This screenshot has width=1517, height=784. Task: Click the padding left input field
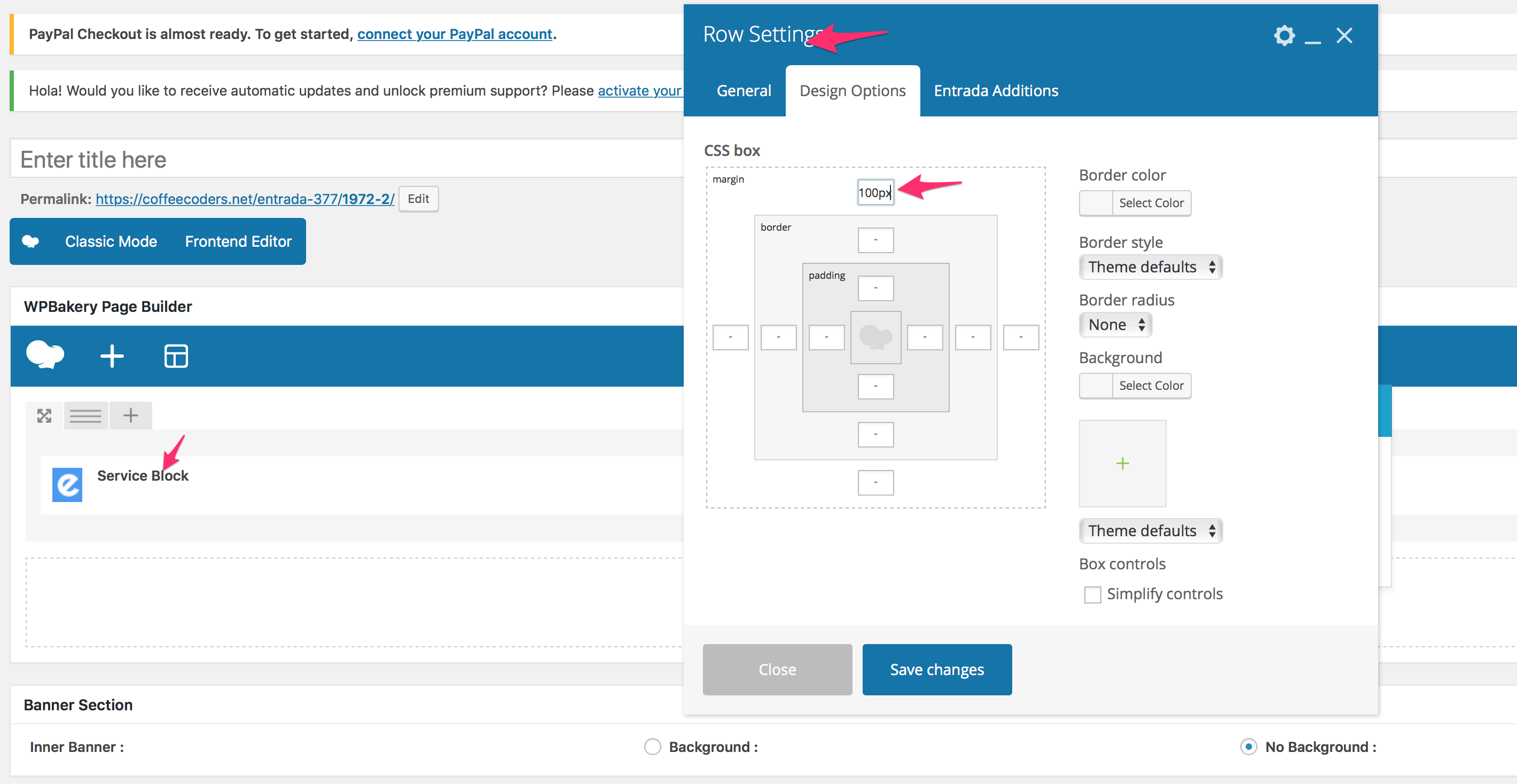click(827, 338)
